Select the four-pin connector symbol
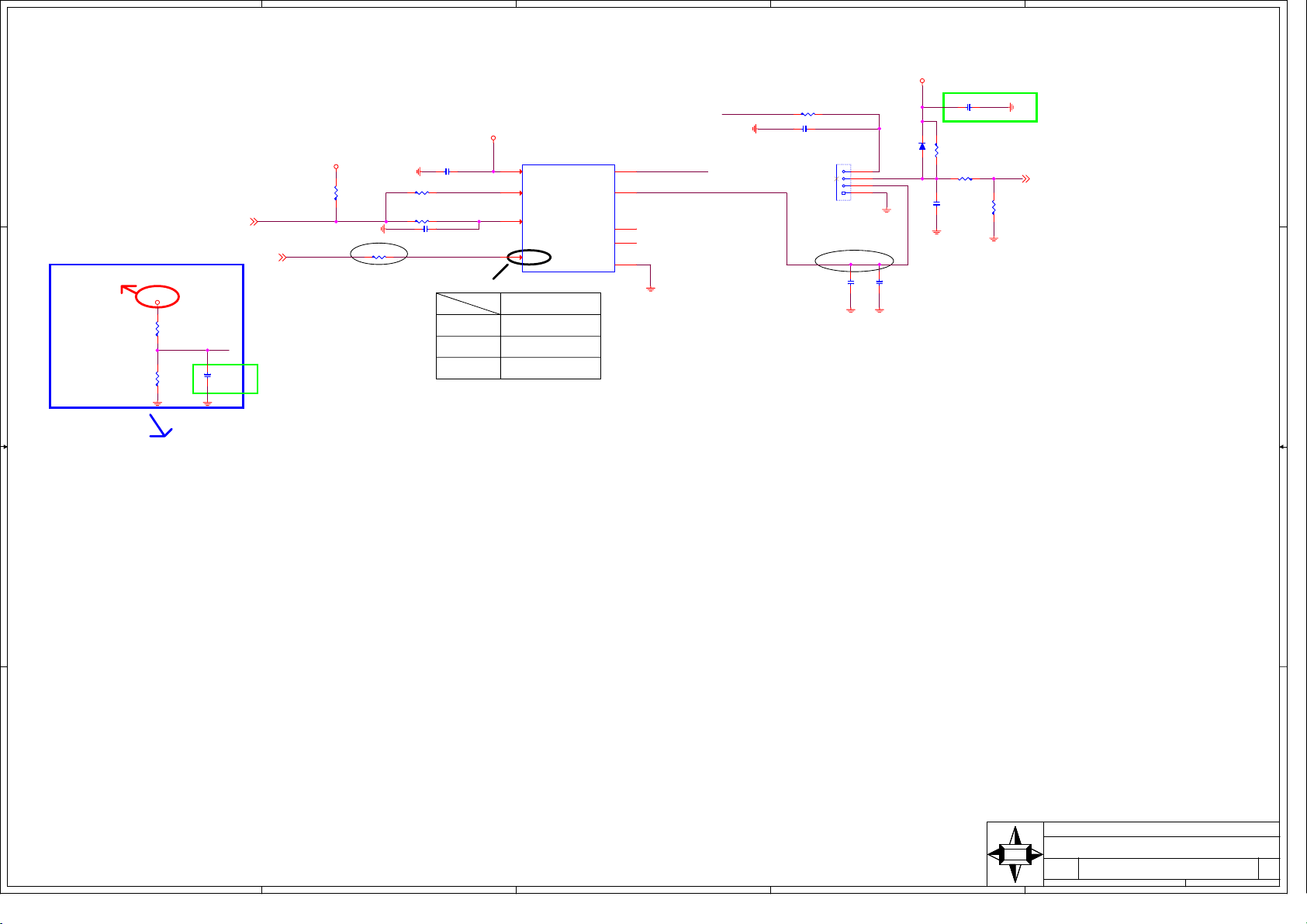This screenshot has width=1307, height=924. [x=844, y=182]
